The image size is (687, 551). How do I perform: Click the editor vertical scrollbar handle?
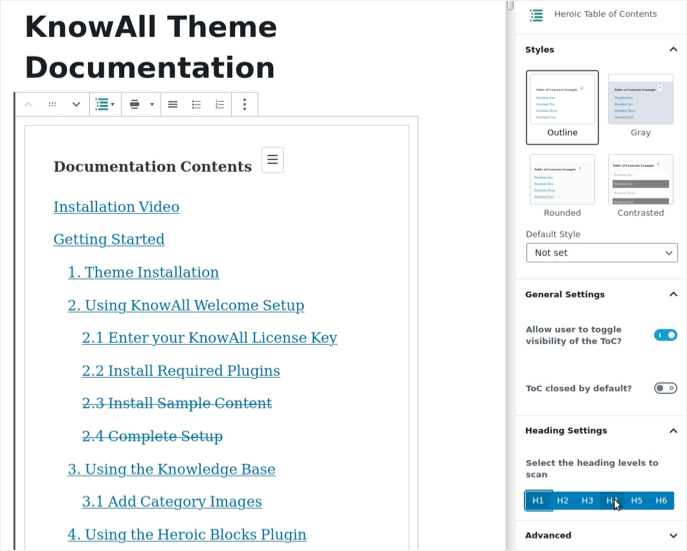pos(510,5)
